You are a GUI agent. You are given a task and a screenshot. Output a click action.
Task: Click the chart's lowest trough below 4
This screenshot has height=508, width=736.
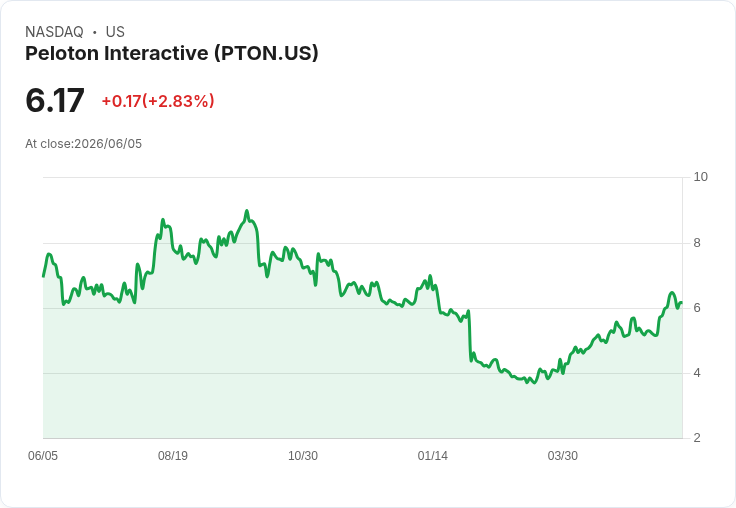[534, 383]
